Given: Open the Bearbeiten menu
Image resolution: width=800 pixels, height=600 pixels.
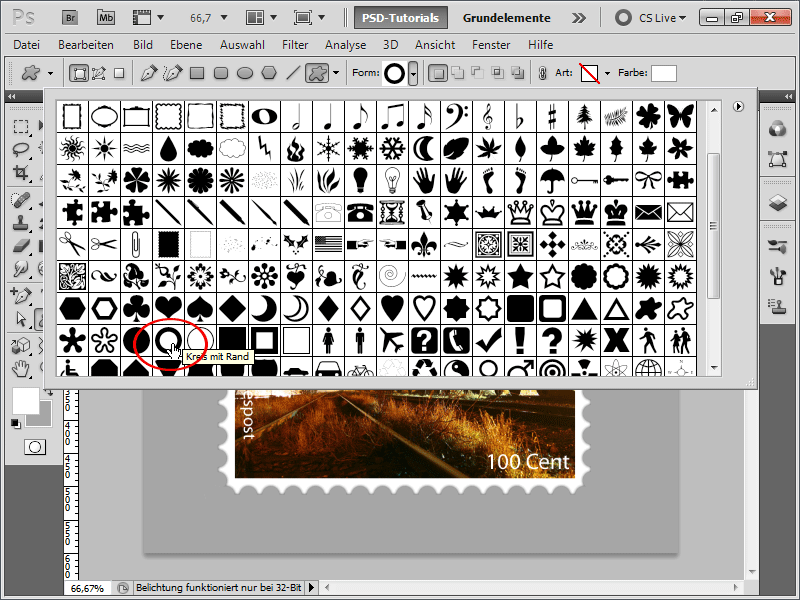Looking at the screenshot, I should 86,45.
